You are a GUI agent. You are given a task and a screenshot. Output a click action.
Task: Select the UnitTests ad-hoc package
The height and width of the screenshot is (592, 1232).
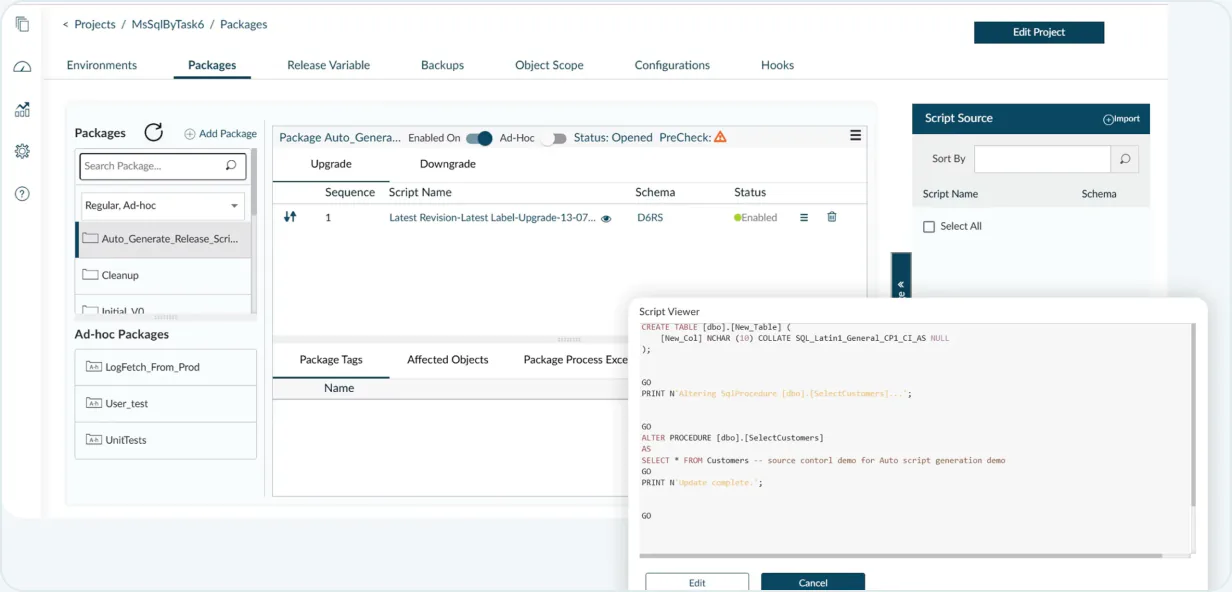(x=166, y=440)
